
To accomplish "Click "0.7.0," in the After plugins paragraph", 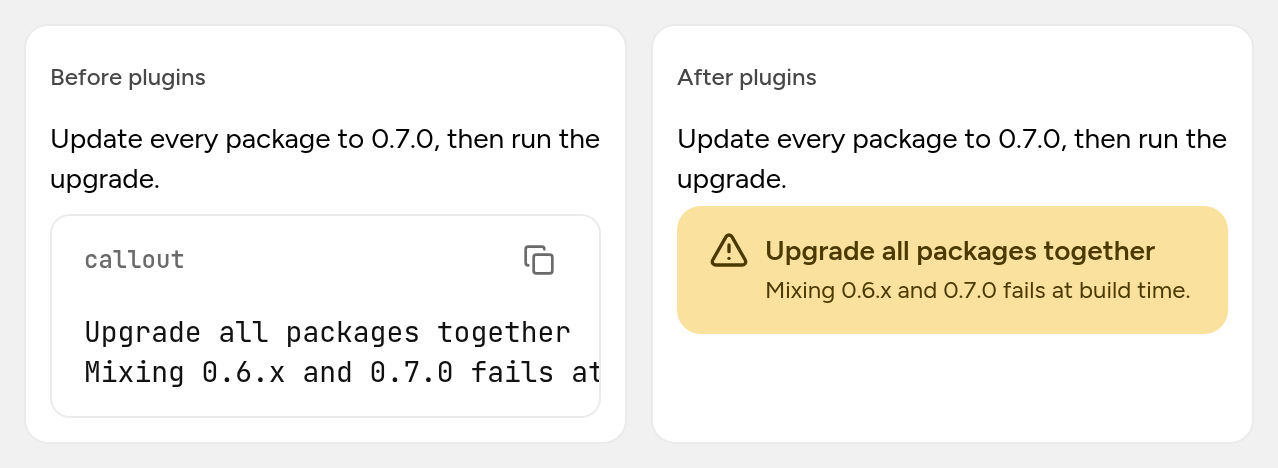I will tap(1032, 139).
